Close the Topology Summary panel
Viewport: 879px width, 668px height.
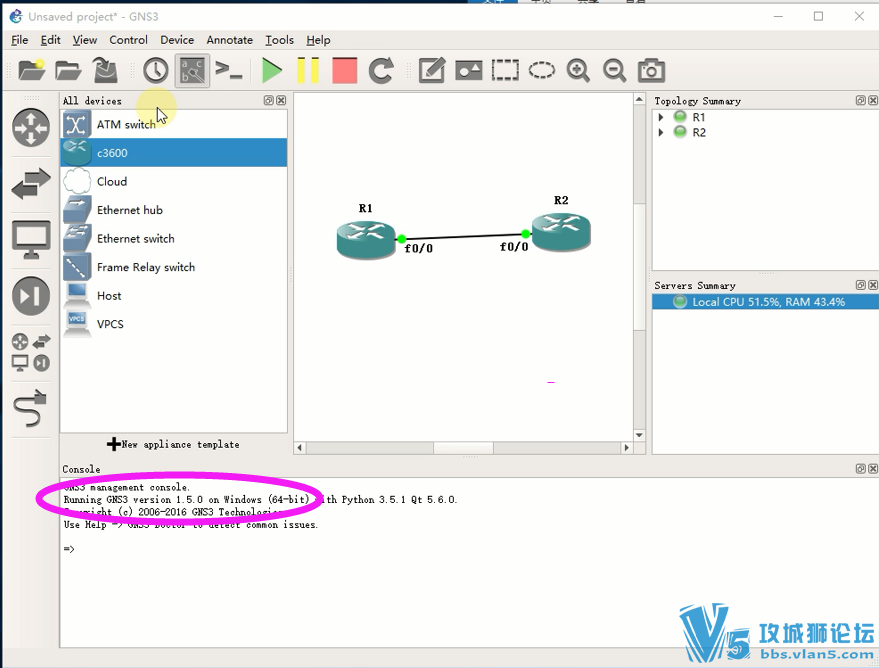[x=873, y=100]
